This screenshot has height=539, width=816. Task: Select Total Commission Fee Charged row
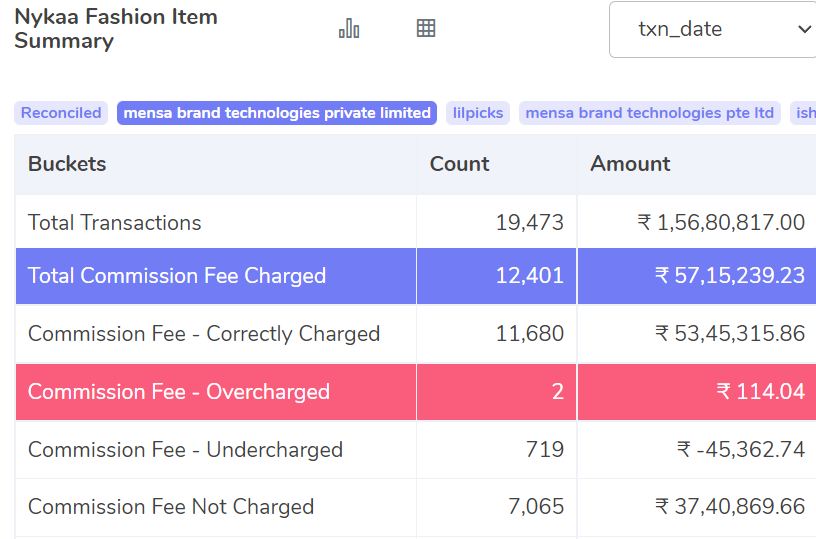416,276
